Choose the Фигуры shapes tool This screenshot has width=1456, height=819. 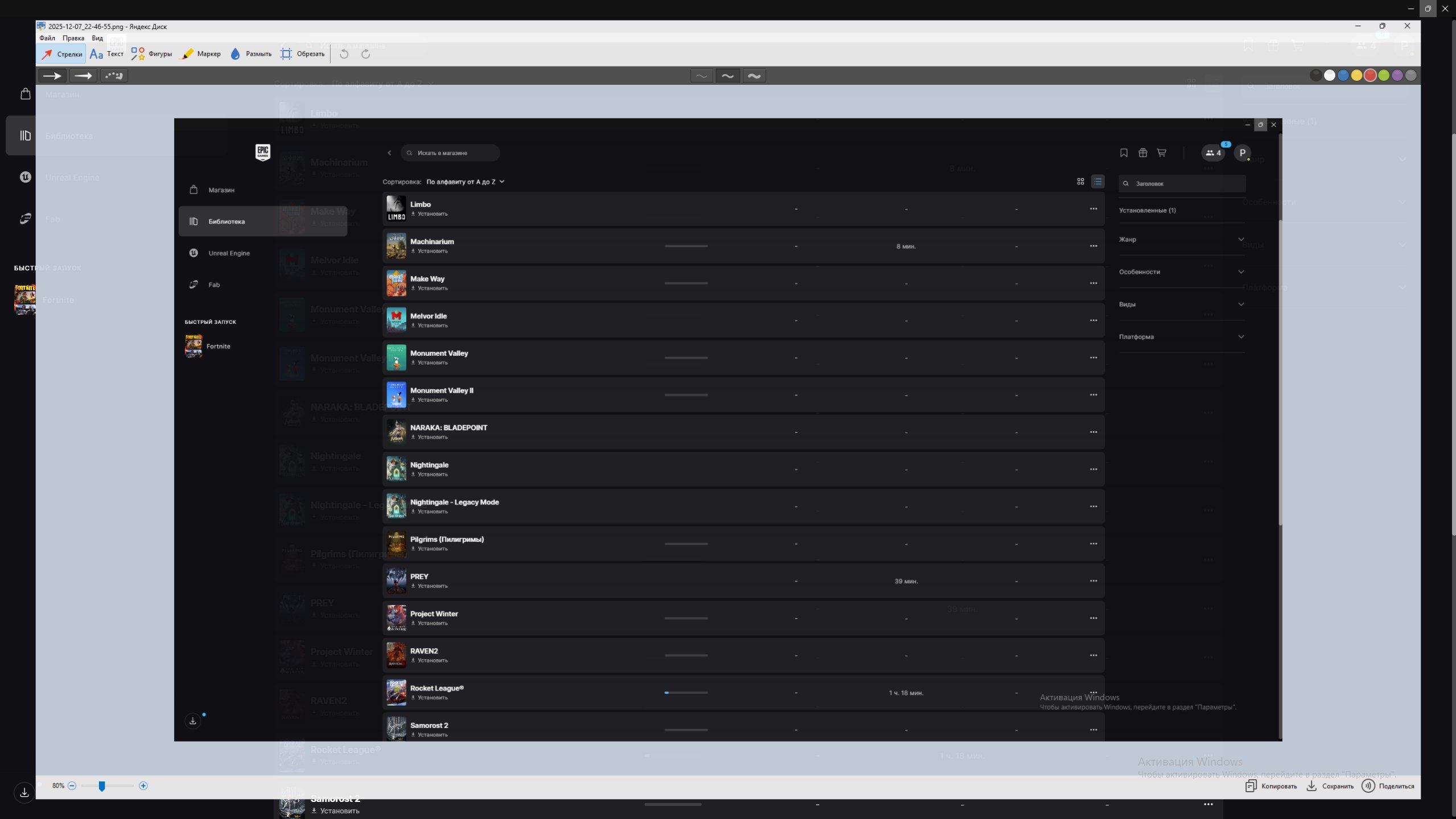point(152,54)
